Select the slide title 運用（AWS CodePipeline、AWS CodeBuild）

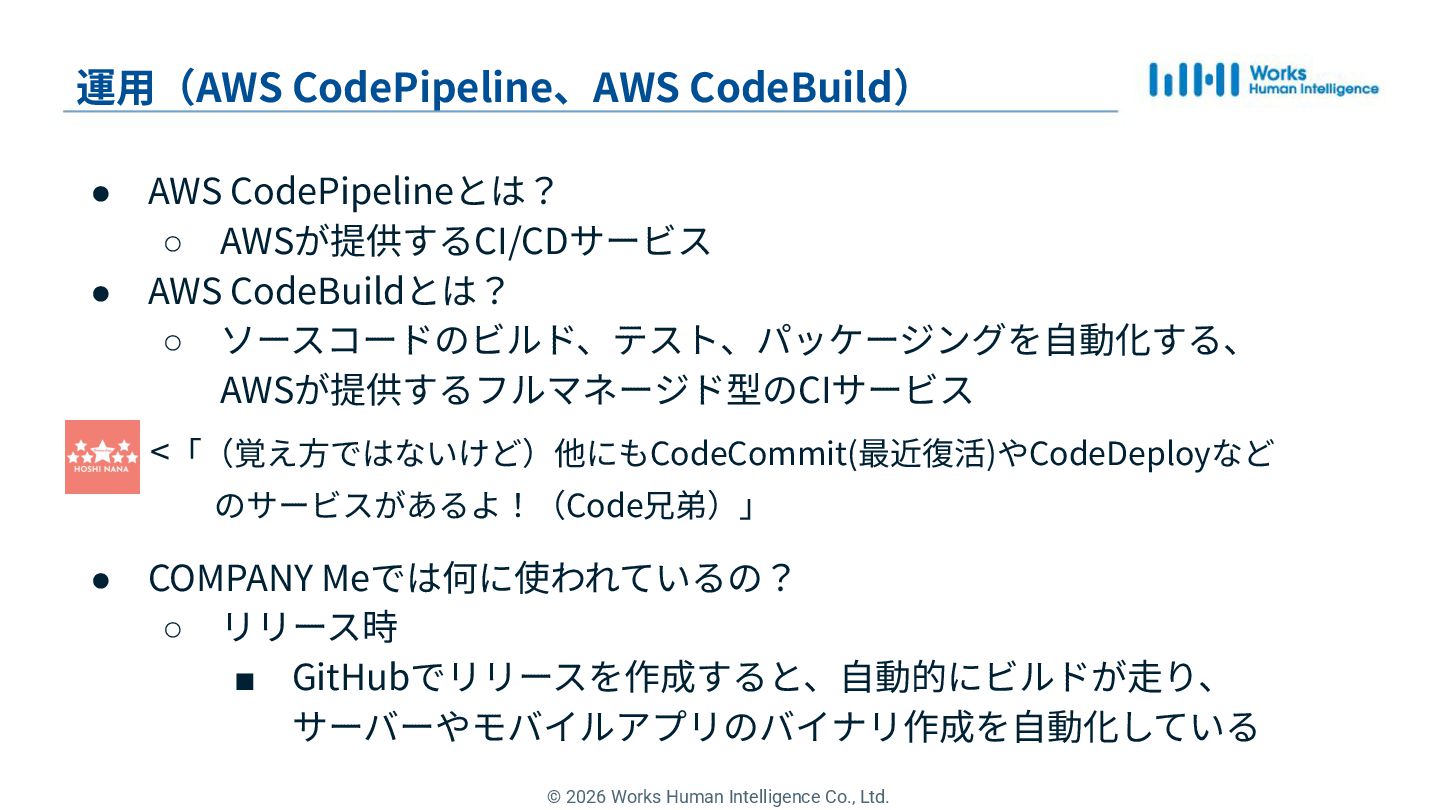[494, 88]
